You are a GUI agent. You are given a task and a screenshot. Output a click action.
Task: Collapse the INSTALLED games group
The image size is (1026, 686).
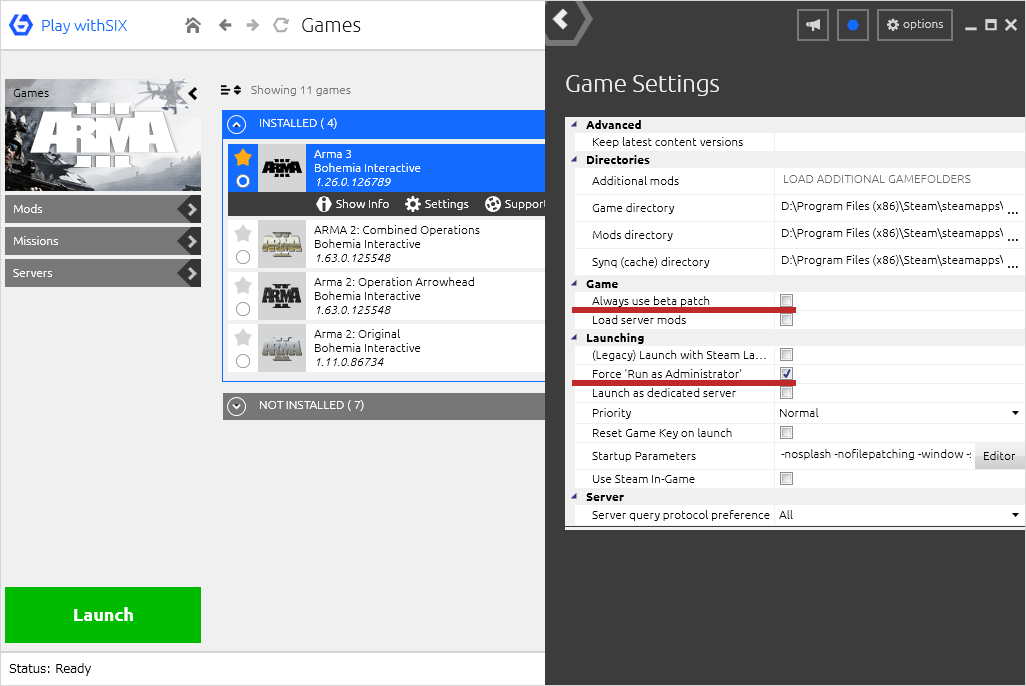237,124
